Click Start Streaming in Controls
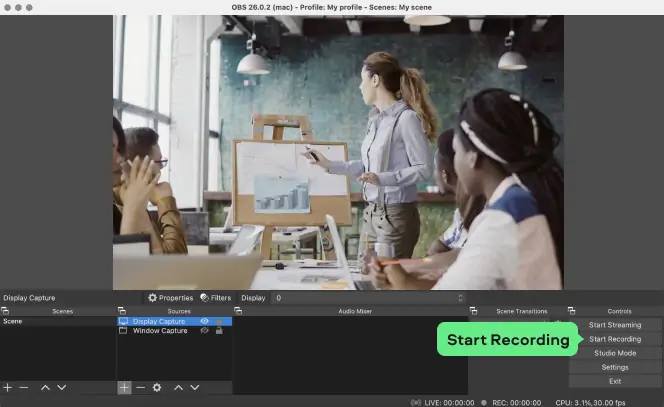The height and width of the screenshot is (407, 664). pos(615,325)
